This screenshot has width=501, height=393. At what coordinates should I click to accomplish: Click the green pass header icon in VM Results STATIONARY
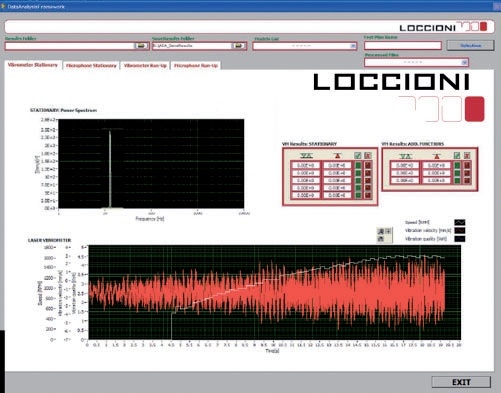click(x=358, y=156)
